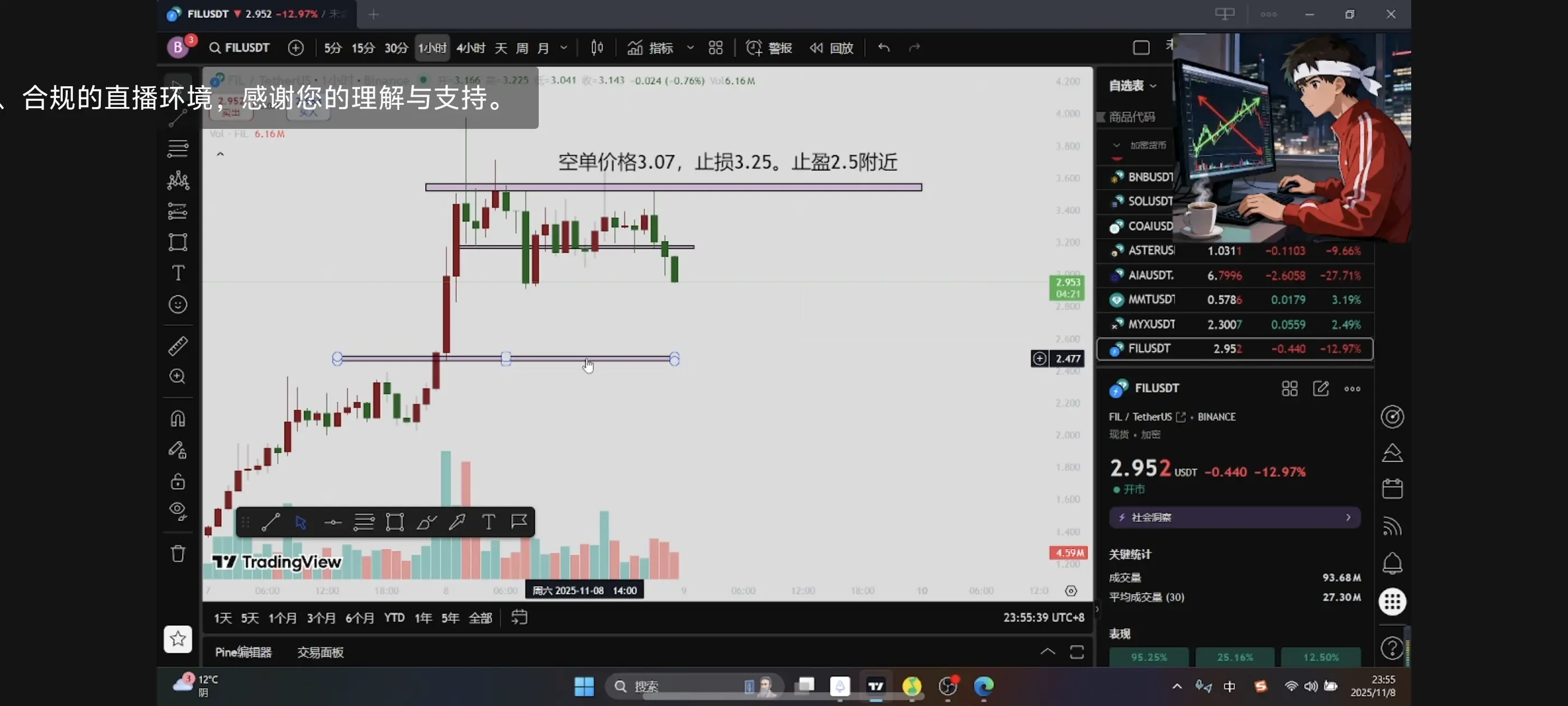
Task: Select the Text tool in left sidebar
Action: [x=178, y=273]
